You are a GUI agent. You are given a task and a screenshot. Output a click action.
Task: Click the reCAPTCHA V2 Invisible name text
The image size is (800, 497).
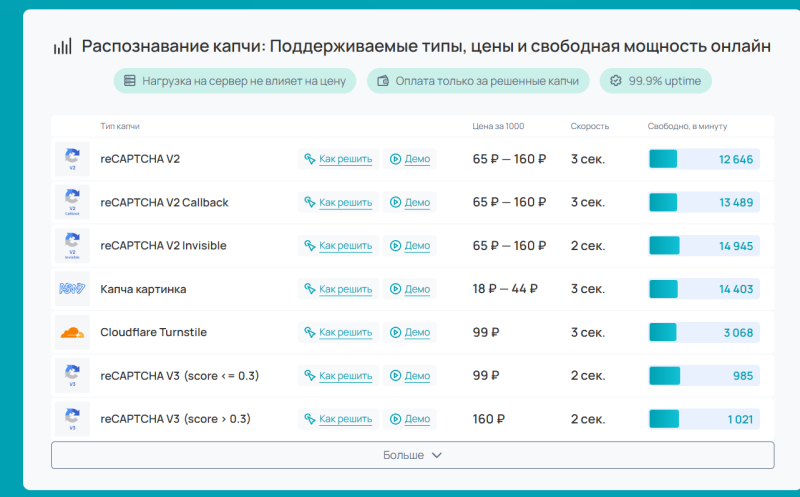[x=163, y=246]
